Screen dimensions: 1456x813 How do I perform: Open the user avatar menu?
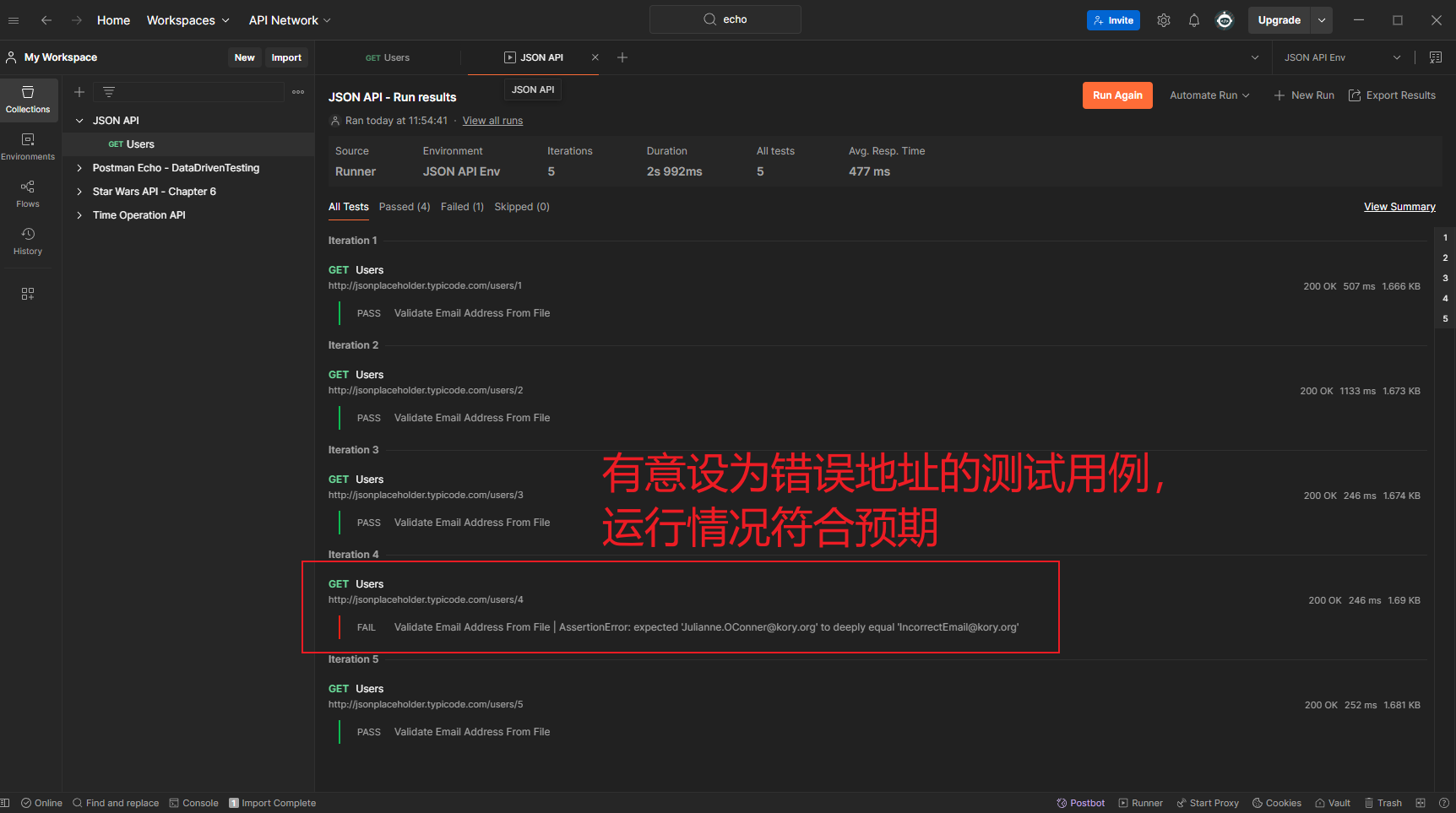[1225, 20]
